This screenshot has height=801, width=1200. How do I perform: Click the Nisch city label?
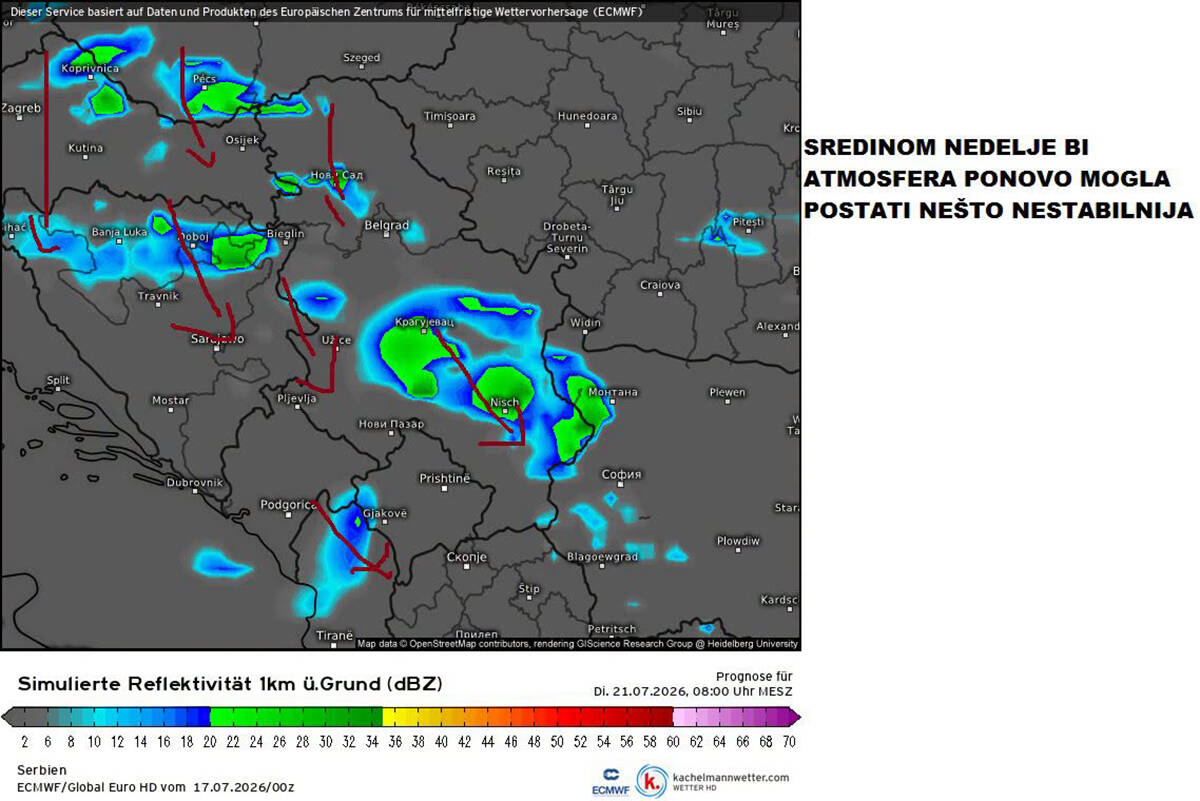(x=505, y=403)
